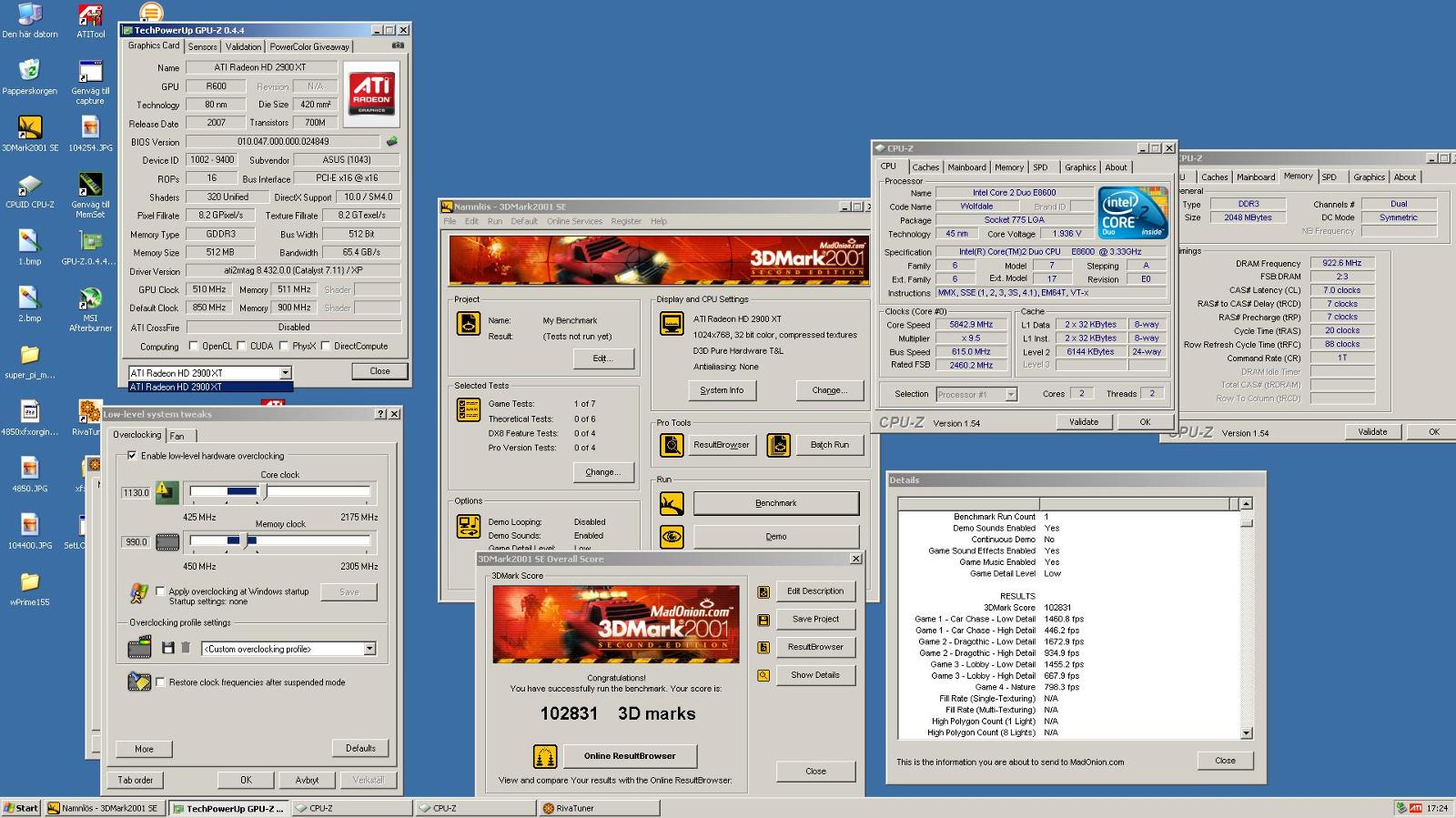The height and width of the screenshot is (818, 1456).
Task: Click the Show Details magnifier icon
Action: pos(763,675)
